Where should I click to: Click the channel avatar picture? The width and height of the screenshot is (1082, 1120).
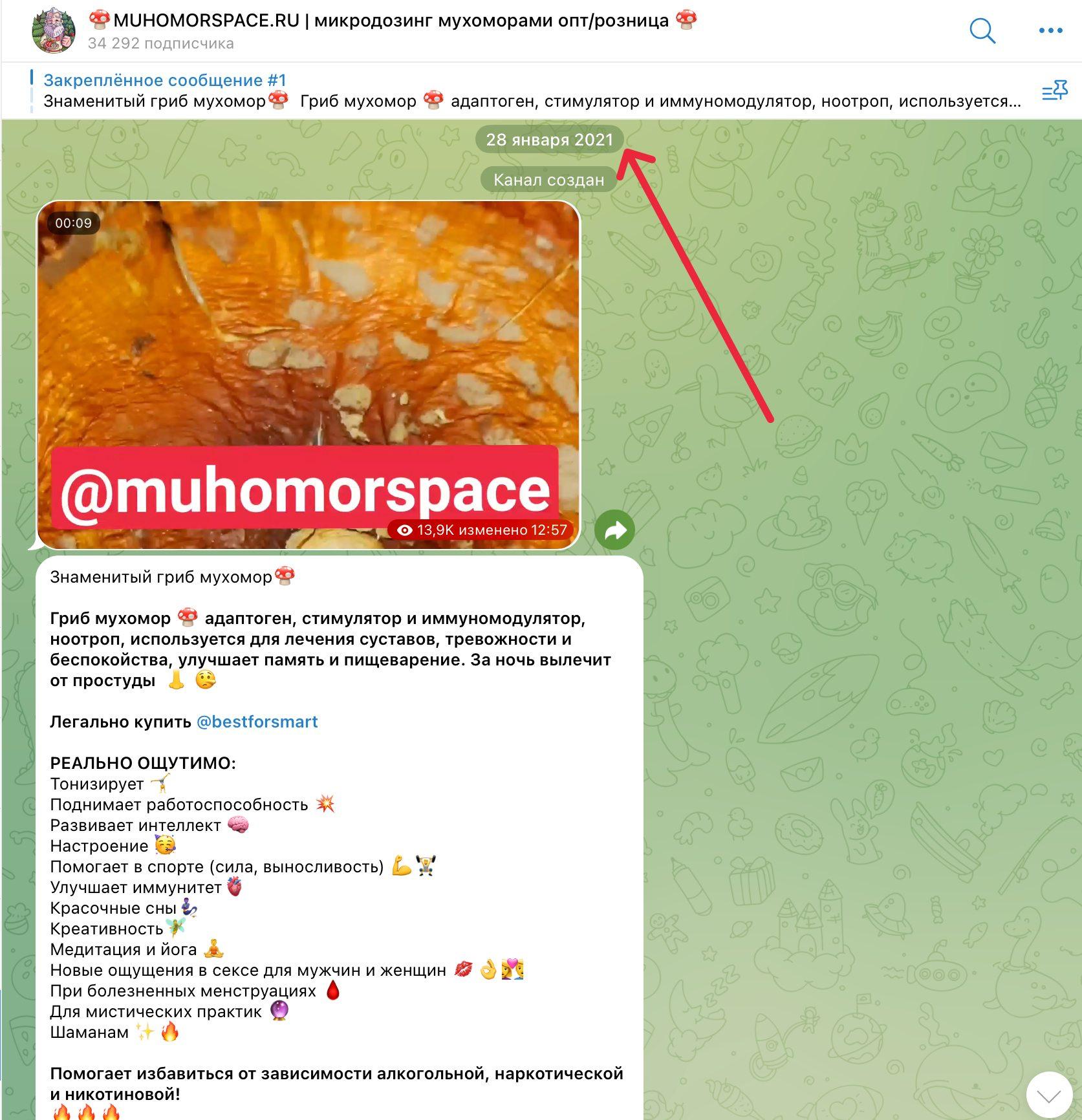54,30
